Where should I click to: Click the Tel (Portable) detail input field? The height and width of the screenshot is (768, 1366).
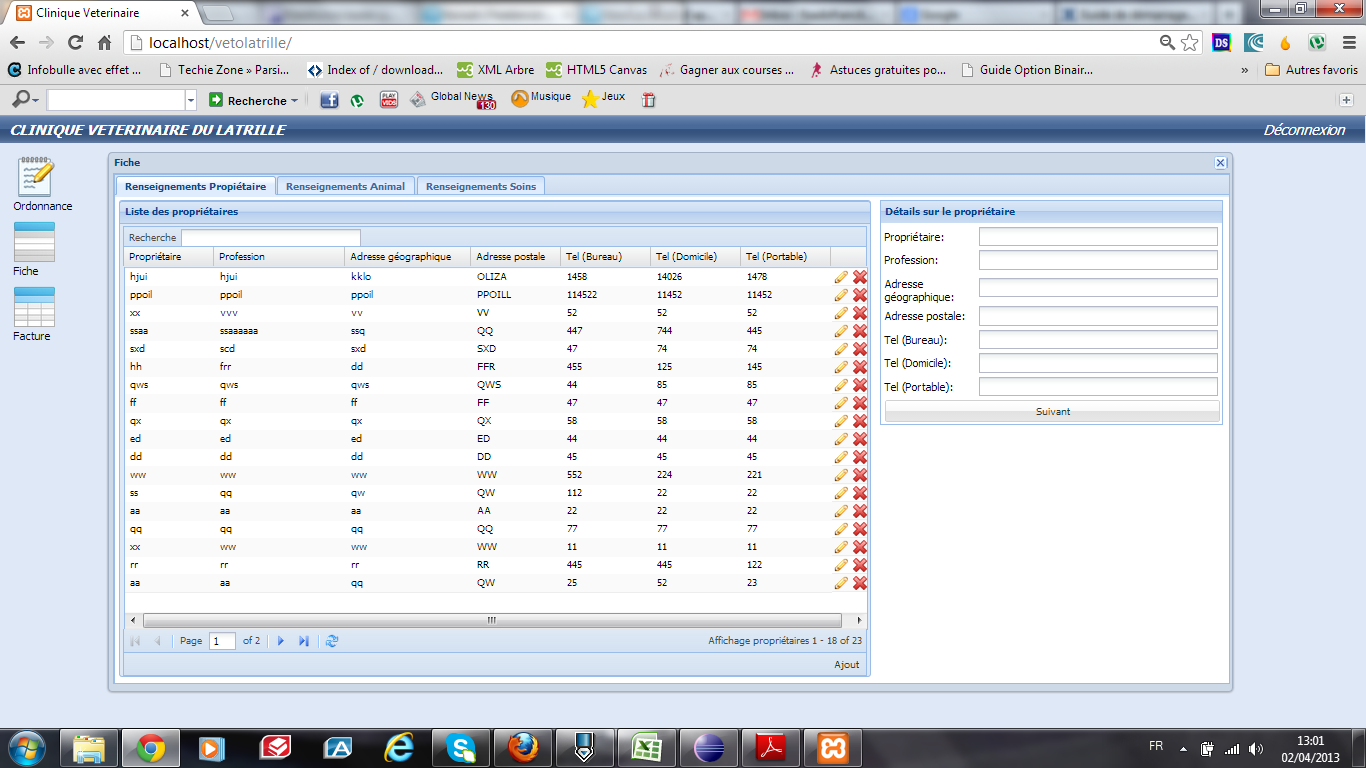1098,387
